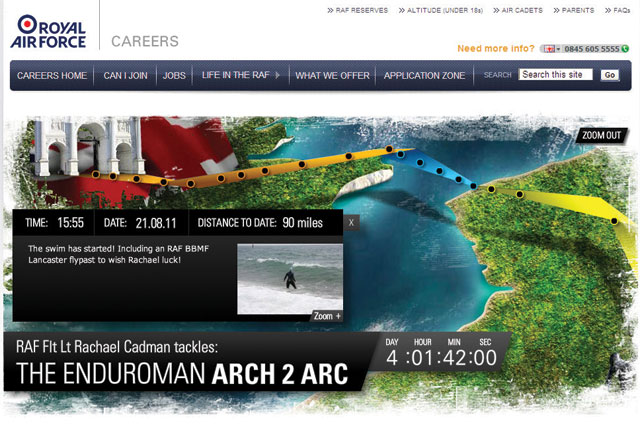Viewport: 640px width, 427px height.
Task: Select the first orange route marker at the arch
Action: pyautogui.click(x=96, y=174)
